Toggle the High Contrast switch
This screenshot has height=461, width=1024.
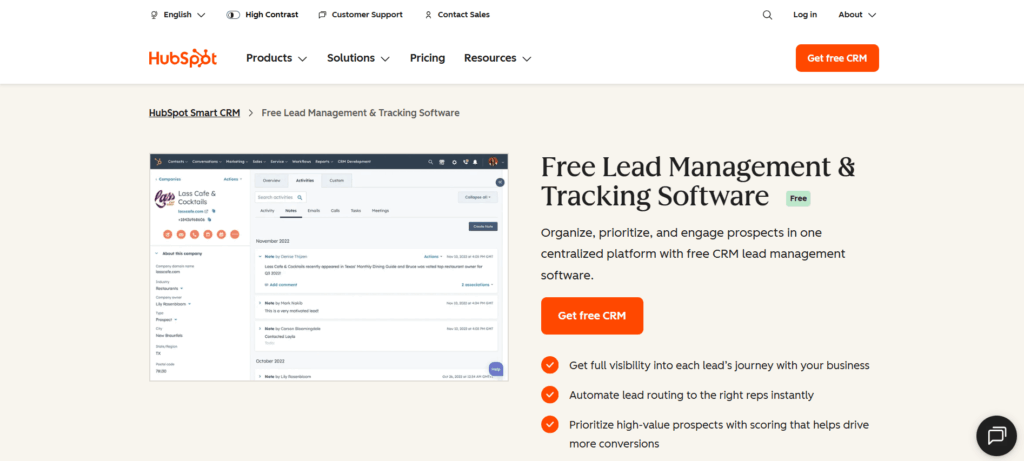point(233,14)
